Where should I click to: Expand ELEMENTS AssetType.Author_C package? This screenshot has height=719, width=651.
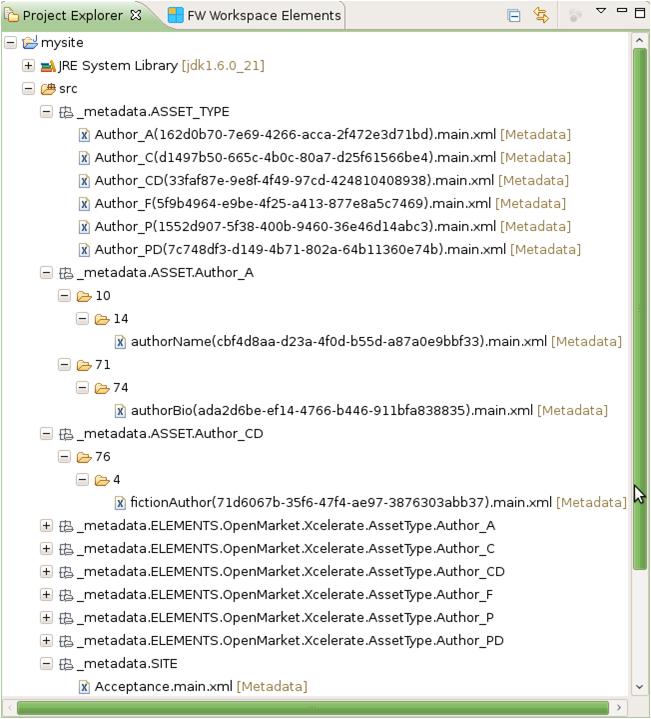(46, 549)
